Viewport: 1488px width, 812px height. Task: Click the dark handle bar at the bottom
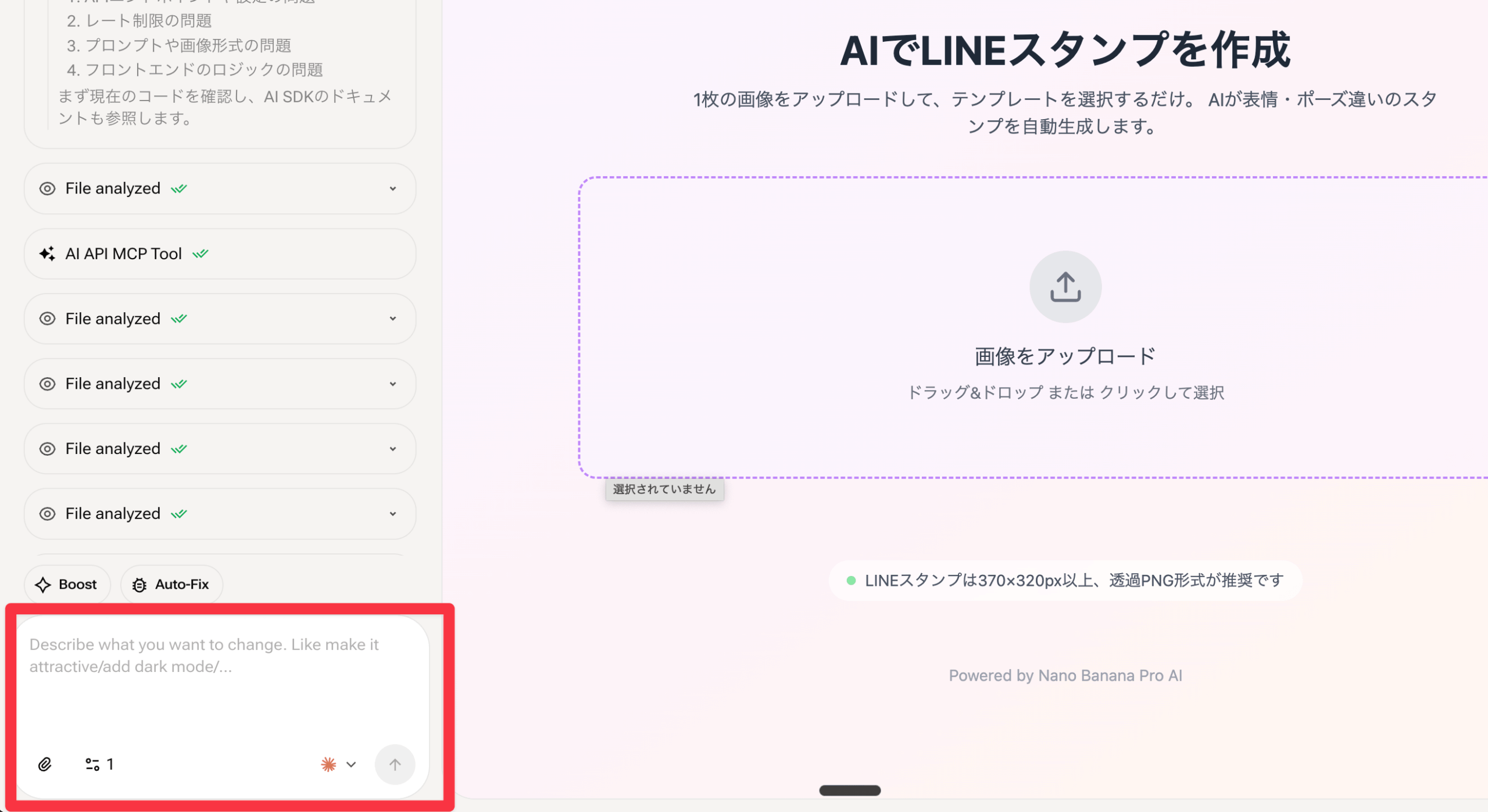click(850, 789)
